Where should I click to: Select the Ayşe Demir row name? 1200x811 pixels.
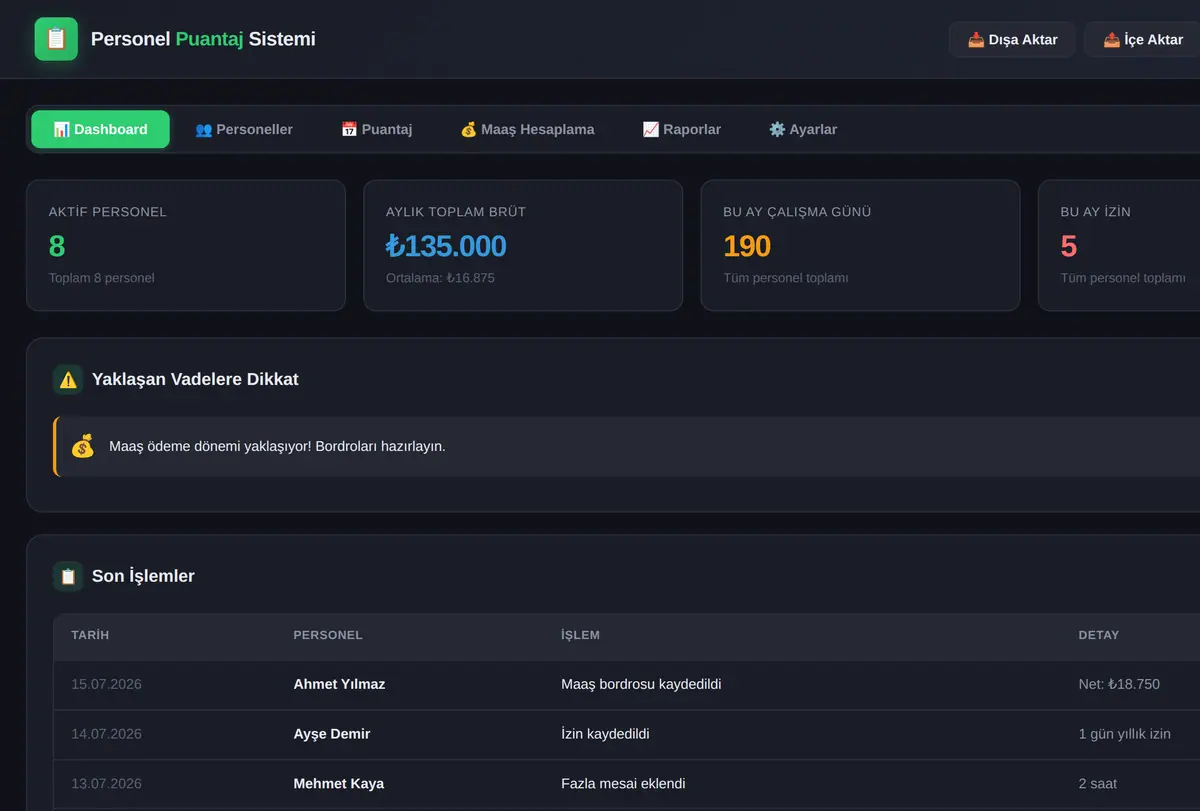click(332, 734)
